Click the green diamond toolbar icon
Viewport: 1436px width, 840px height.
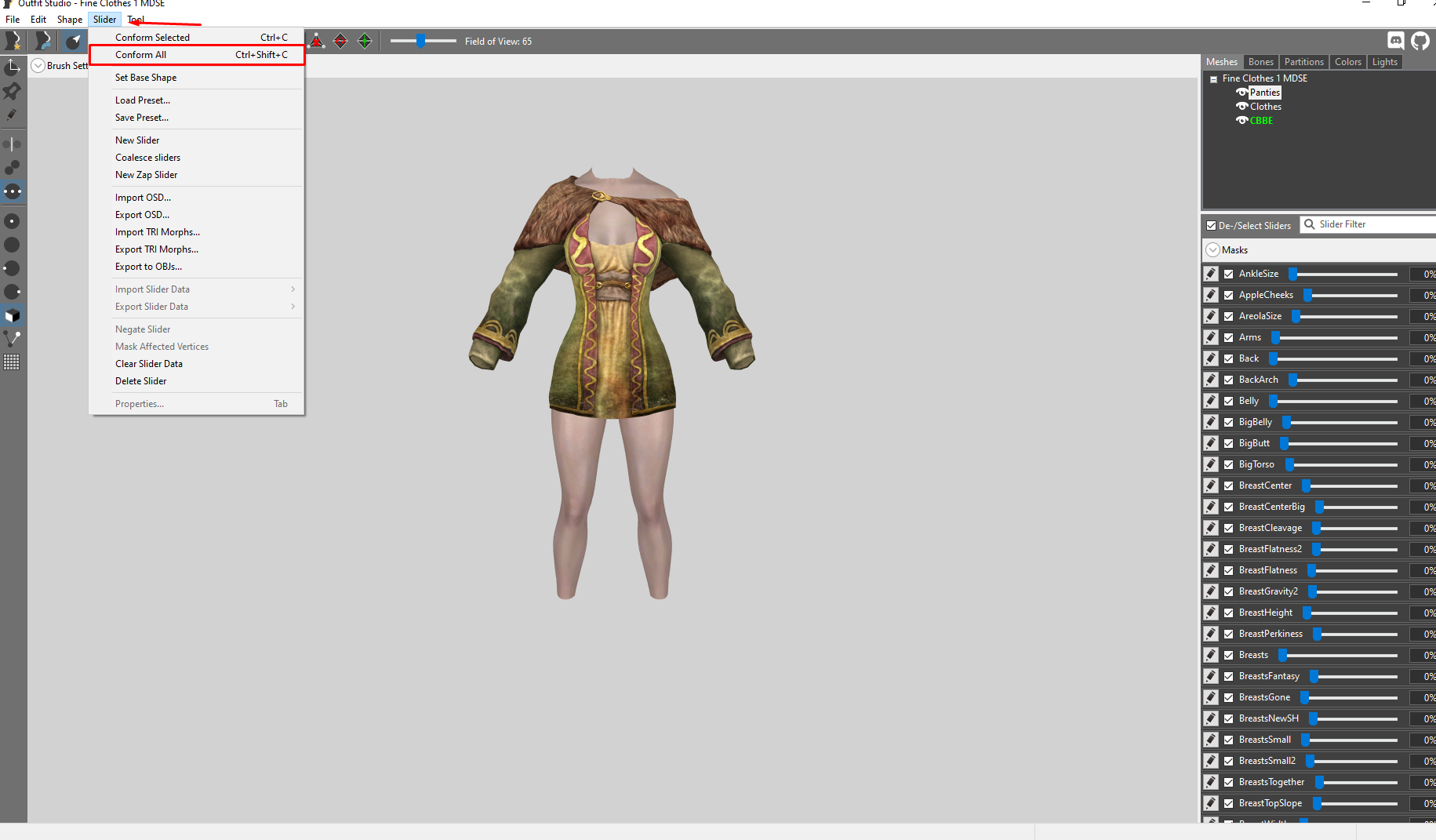[x=365, y=41]
